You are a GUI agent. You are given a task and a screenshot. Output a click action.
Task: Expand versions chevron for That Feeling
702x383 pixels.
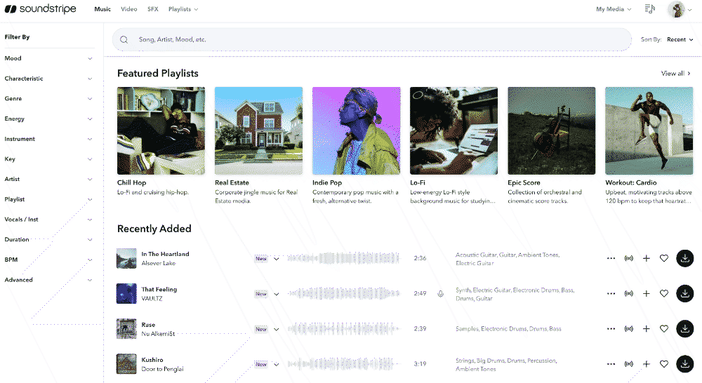pos(276,294)
